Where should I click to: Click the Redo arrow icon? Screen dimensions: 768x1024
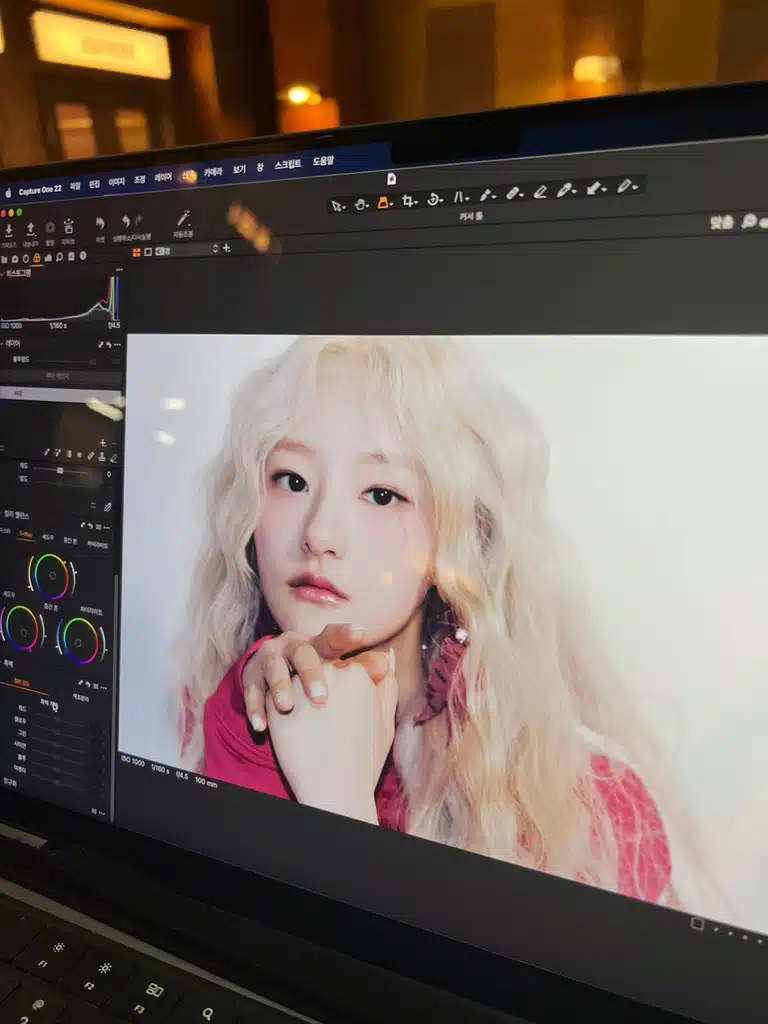[x=138, y=221]
